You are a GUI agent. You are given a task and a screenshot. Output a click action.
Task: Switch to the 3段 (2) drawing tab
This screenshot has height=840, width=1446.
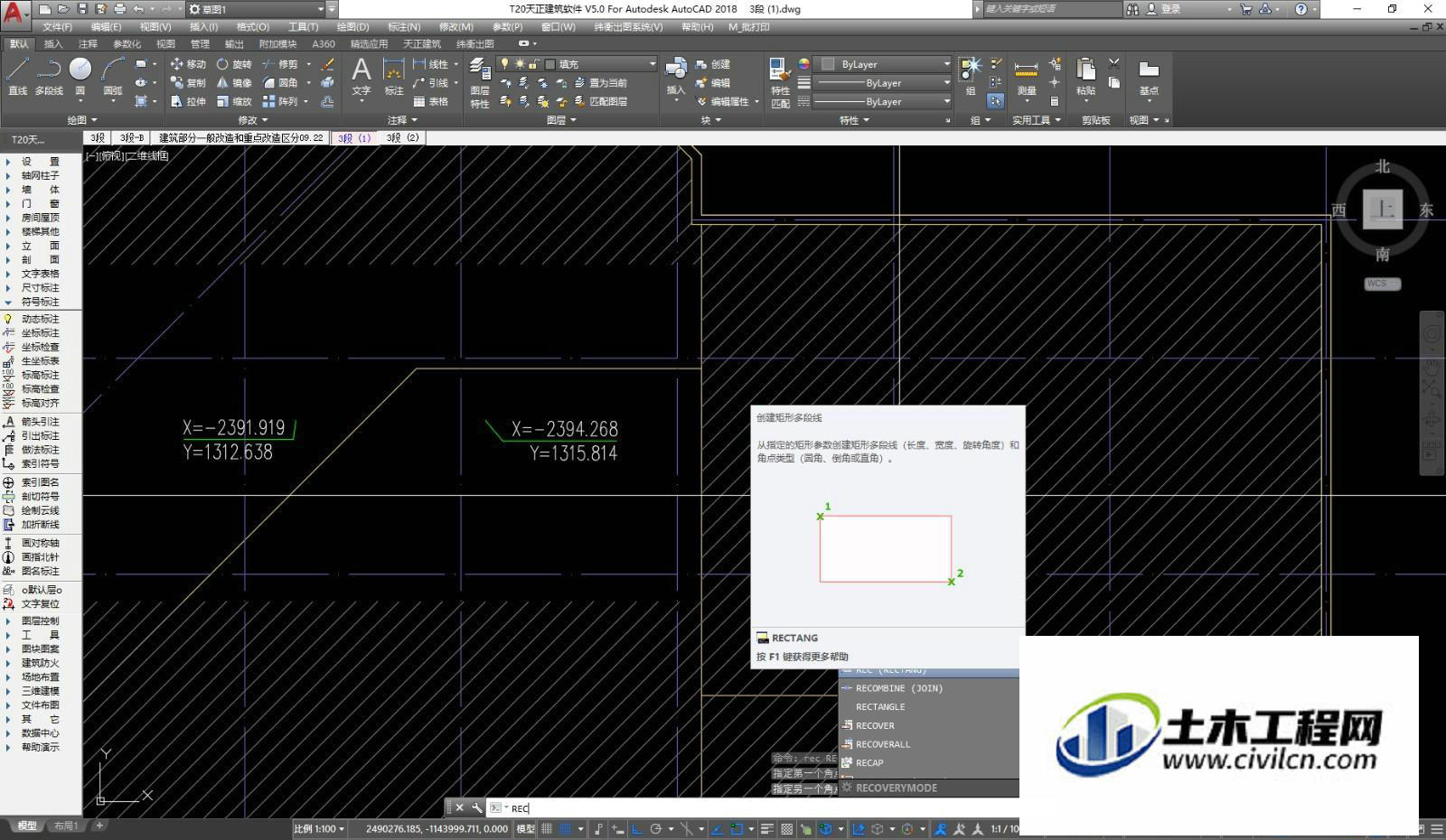tap(403, 138)
